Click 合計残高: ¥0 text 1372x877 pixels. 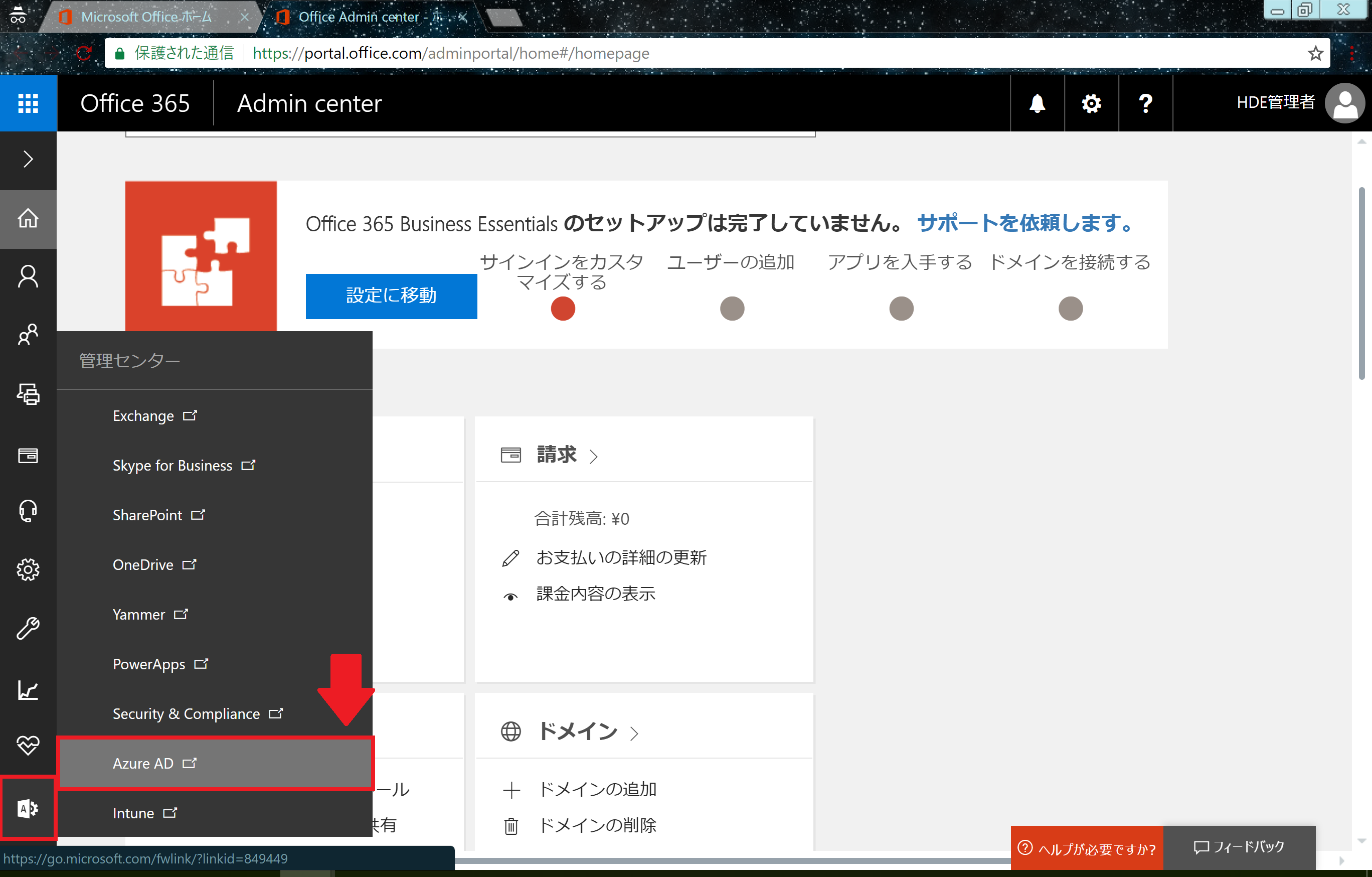pos(582,518)
